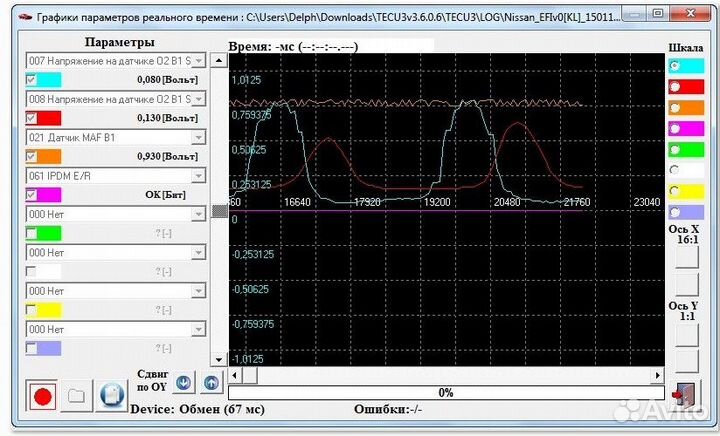Shift graph up along OY axis
Viewport: 720px width, 436px height.
click(209, 382)
